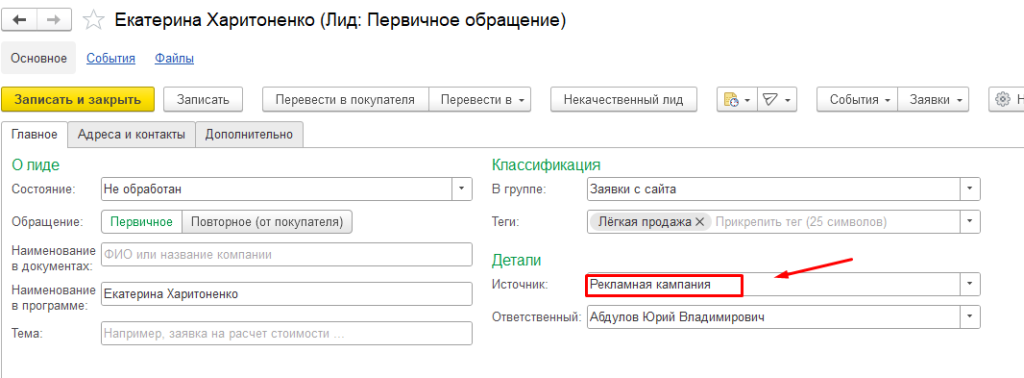Click the Детали section heading

click(x=516, y=260)
